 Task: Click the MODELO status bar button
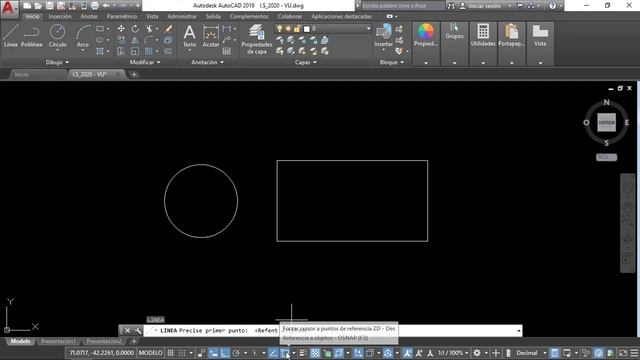[151, 353]
